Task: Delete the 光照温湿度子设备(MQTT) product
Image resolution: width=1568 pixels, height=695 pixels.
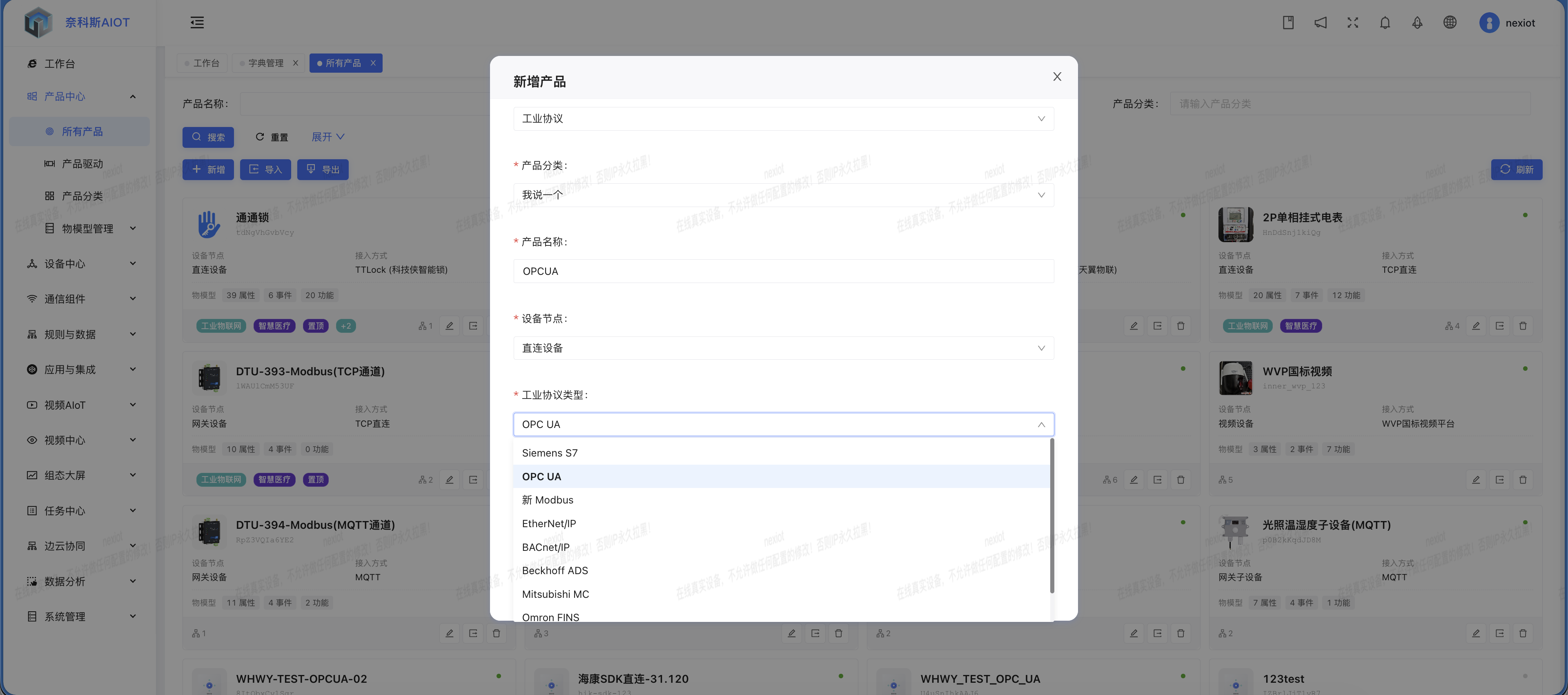Action: [x=1523, y=633]
